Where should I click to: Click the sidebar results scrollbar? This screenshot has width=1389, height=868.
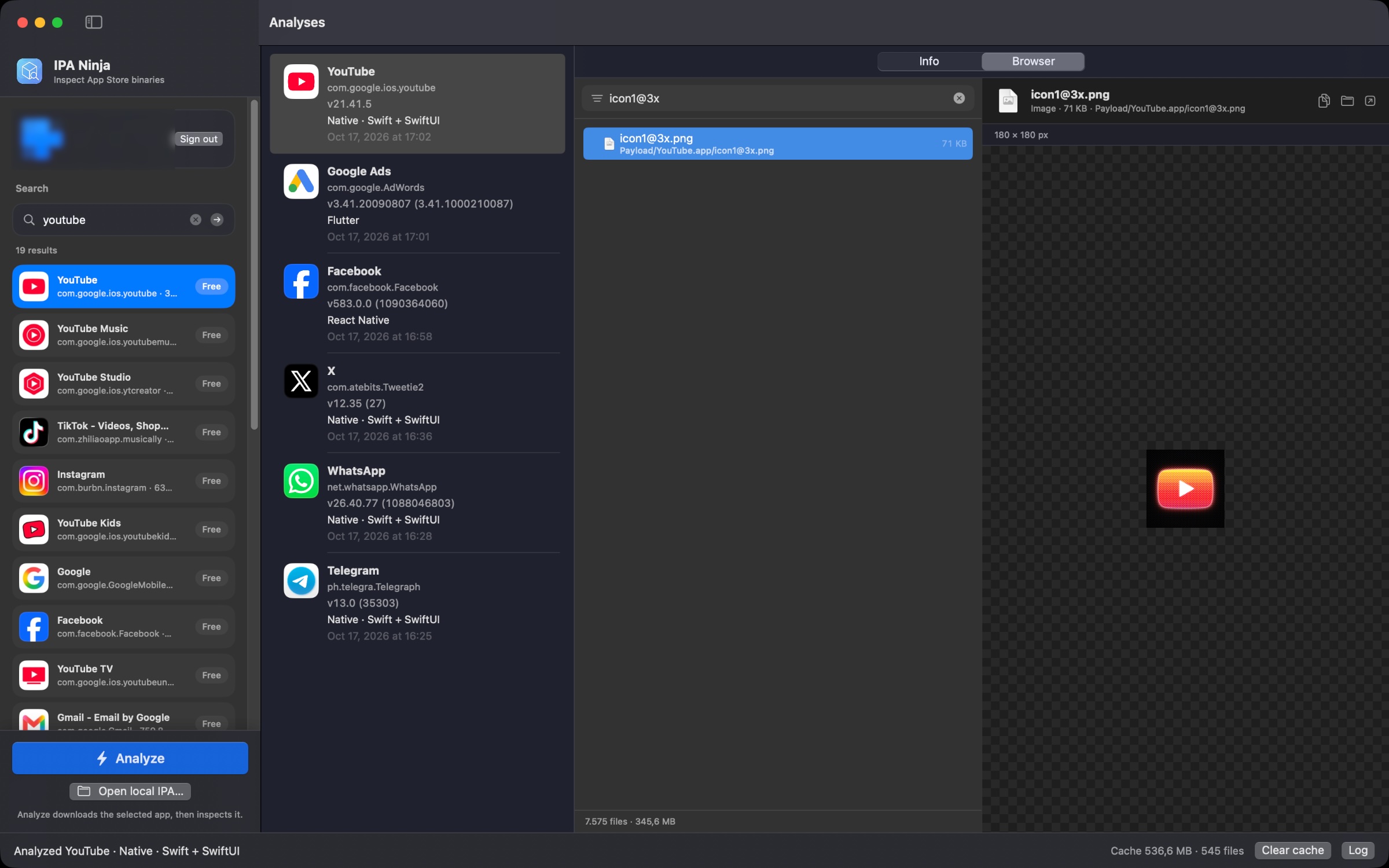point(253,266)
